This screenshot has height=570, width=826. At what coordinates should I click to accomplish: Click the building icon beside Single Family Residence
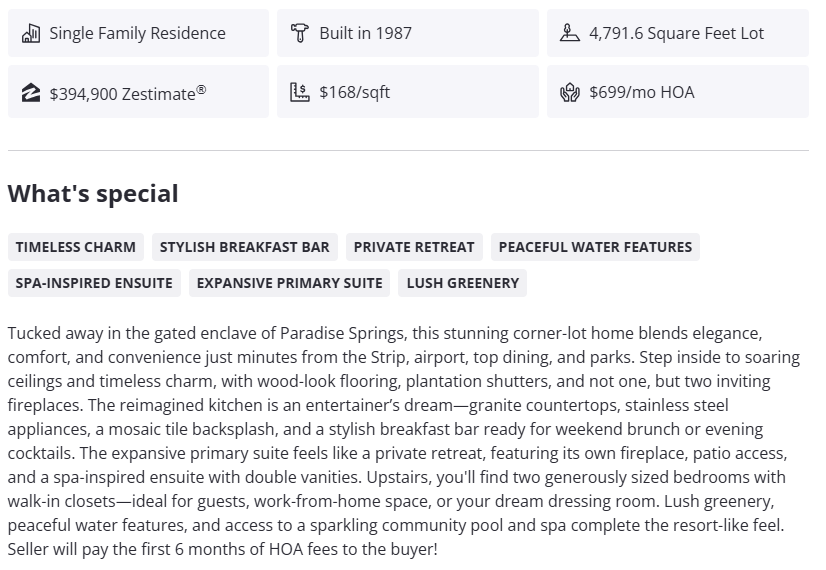point(30,33)
